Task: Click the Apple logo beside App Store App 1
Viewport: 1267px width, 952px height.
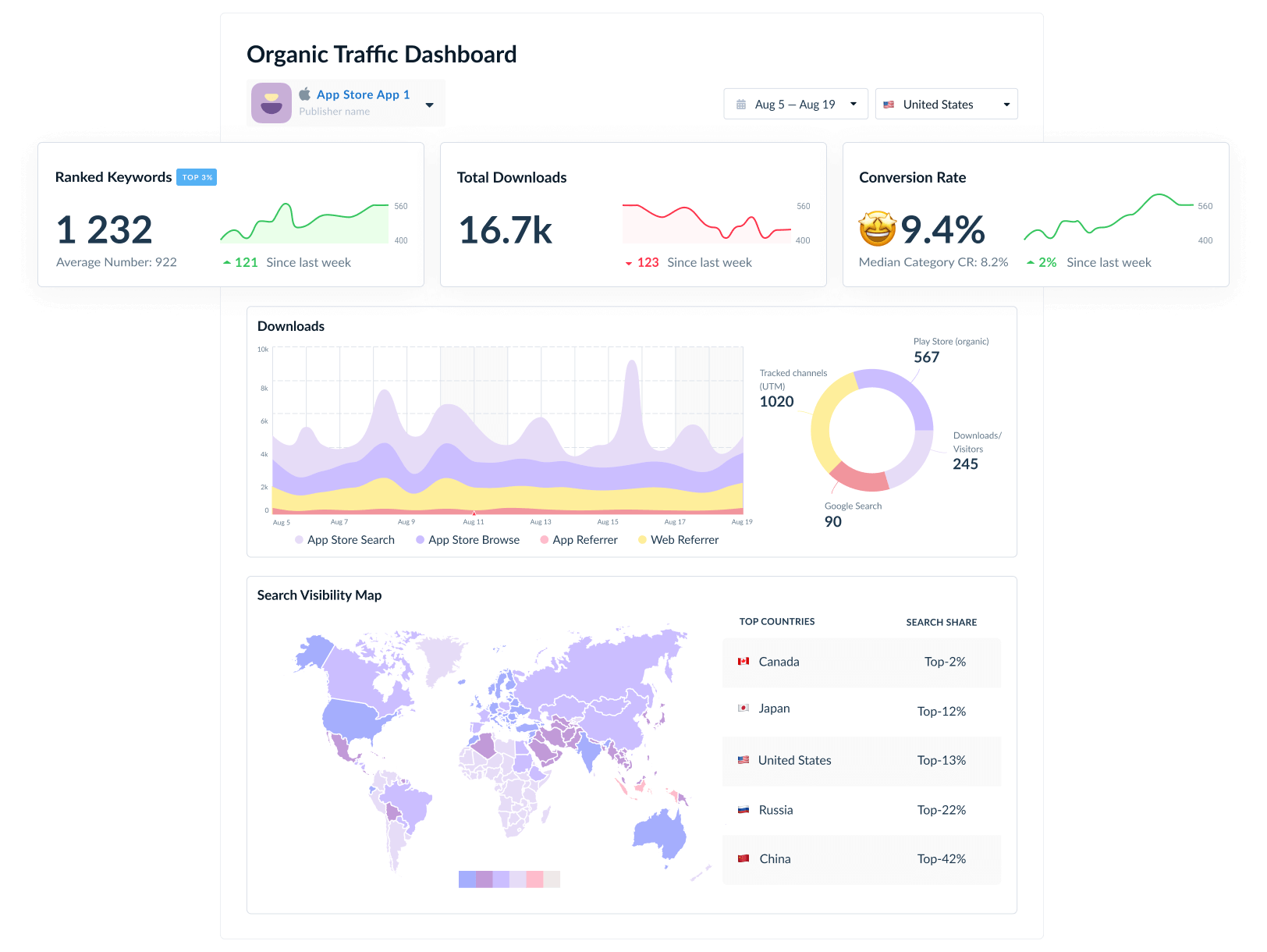Action: coord(305,94)
